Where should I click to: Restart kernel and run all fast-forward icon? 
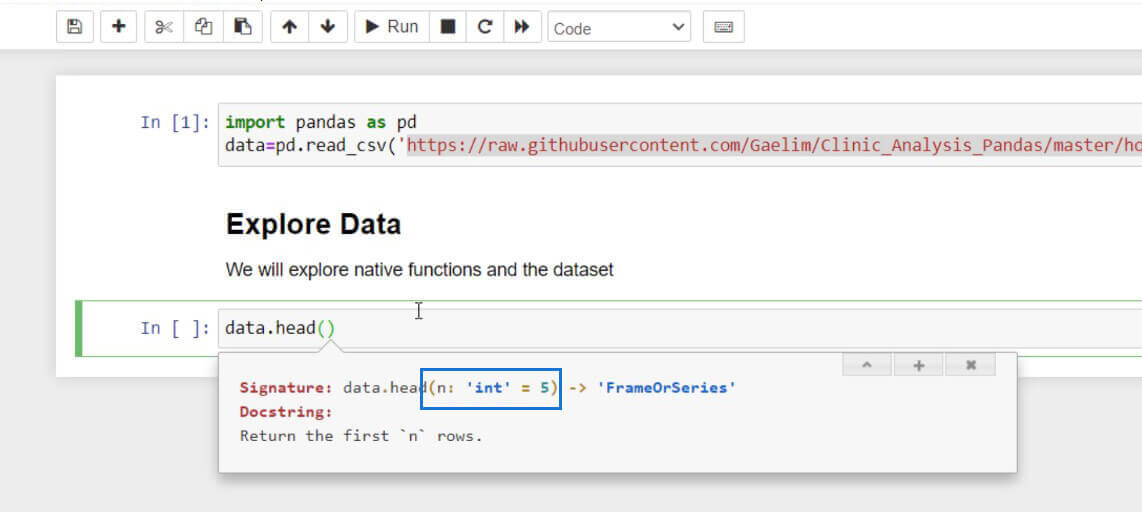[x=522, y=27]
